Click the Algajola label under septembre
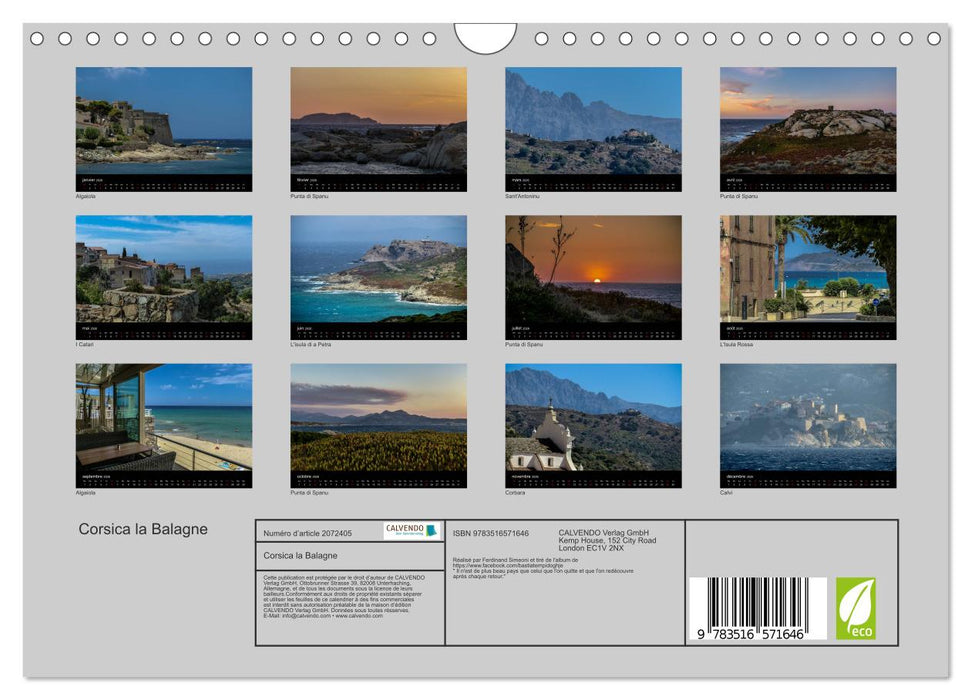971x700 pixels. (x=88, y=493)
